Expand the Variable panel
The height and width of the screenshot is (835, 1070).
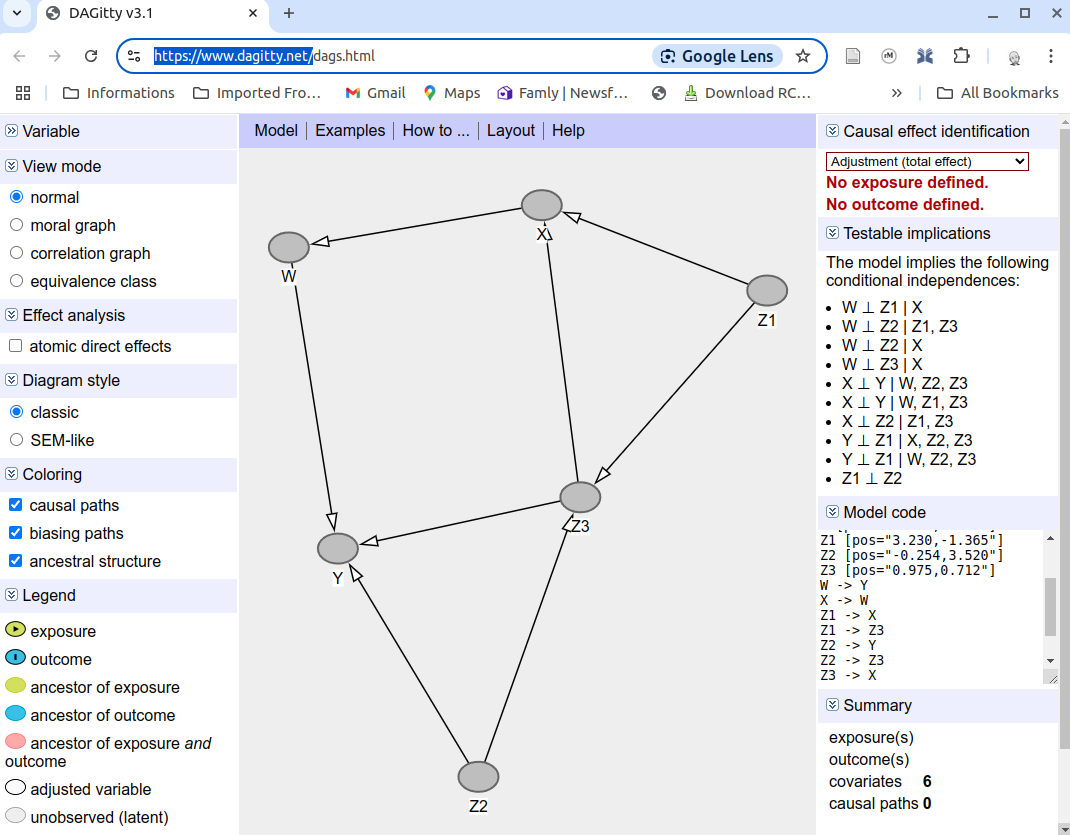[x=12, y=131]
